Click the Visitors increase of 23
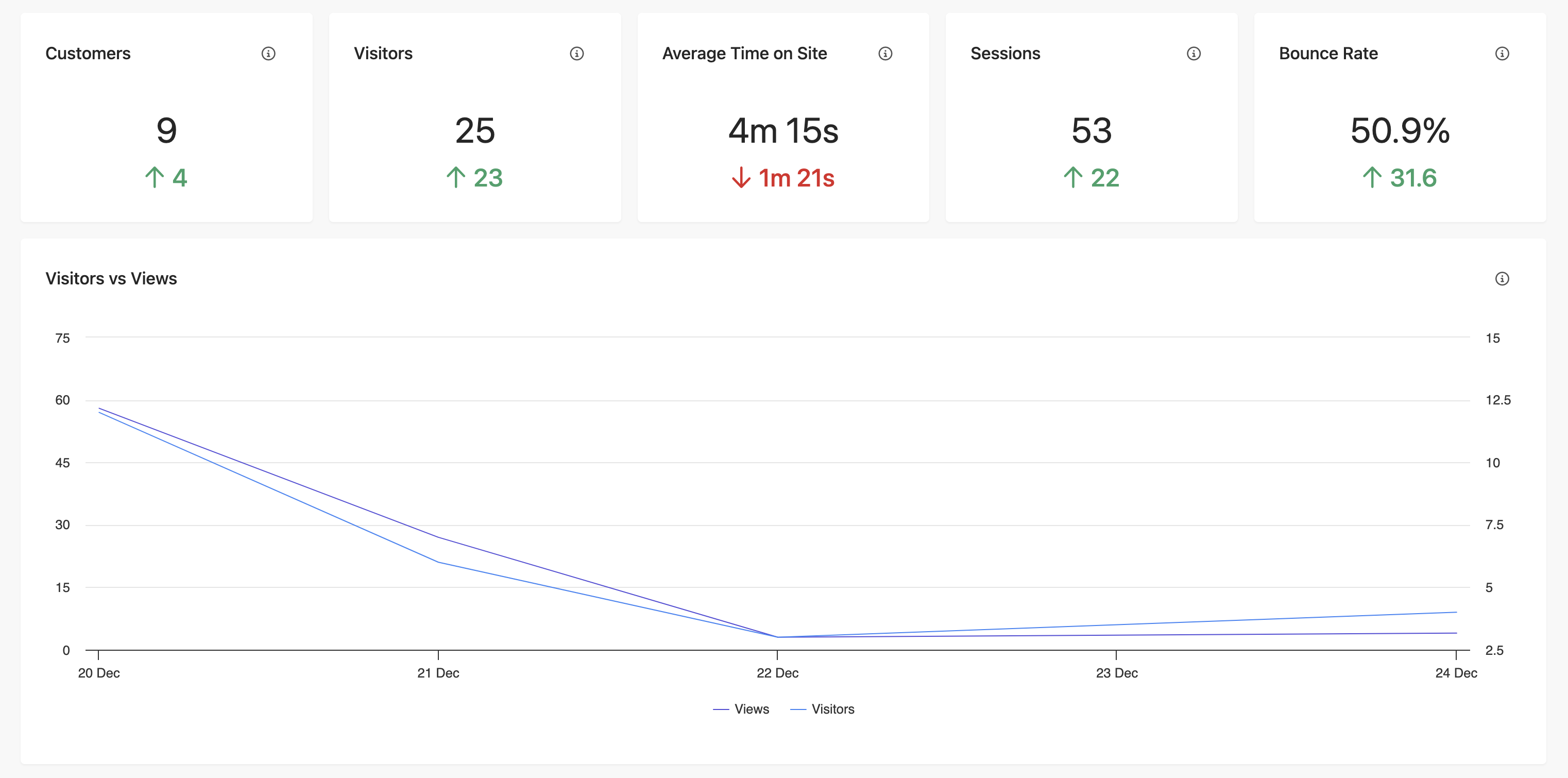1568x778 pixels. (475, 178)
